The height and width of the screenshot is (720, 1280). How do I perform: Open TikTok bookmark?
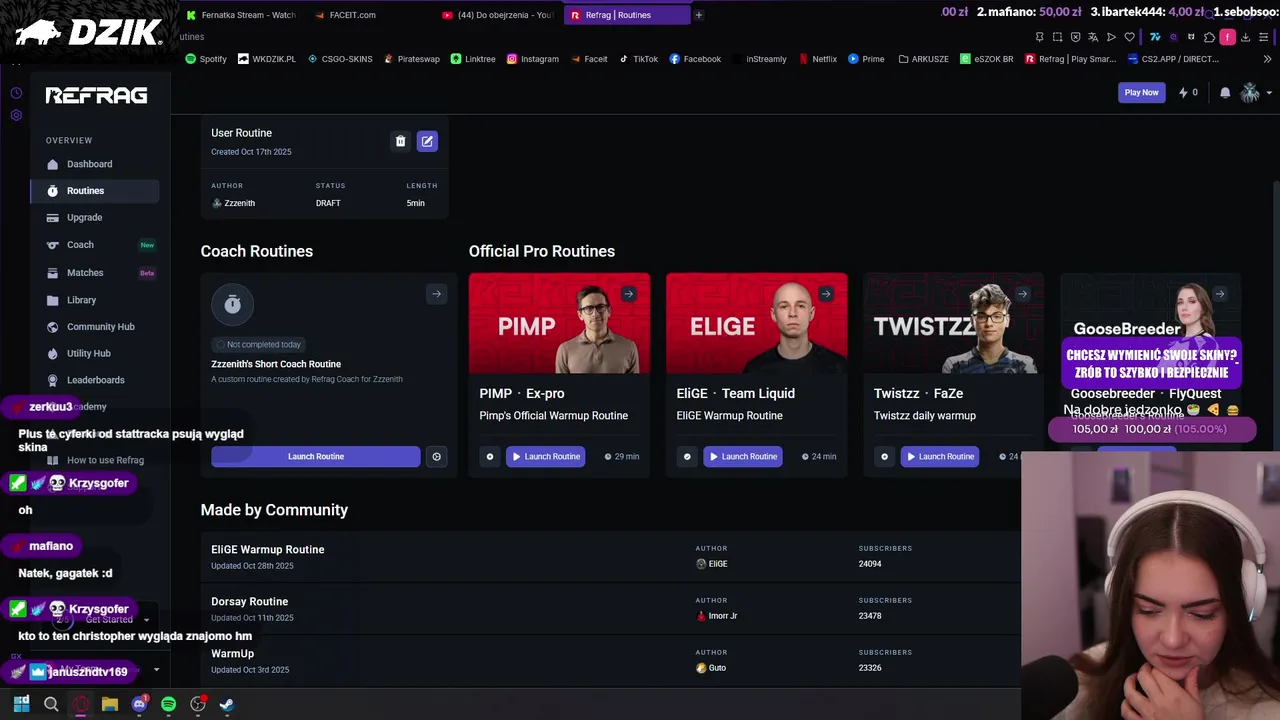pos(638,59)
